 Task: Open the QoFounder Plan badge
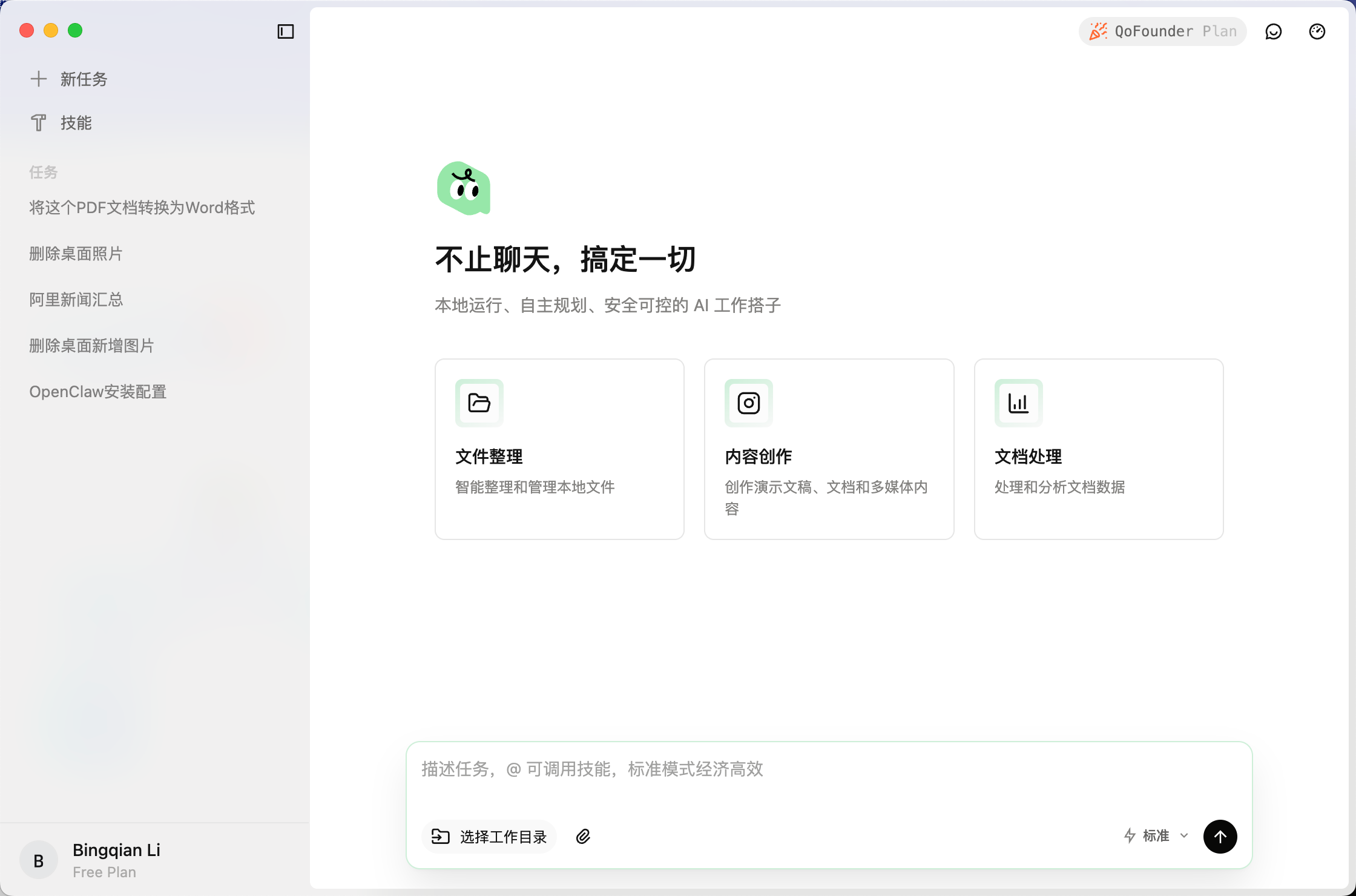pyautogui.click(x=1162, y=31)
